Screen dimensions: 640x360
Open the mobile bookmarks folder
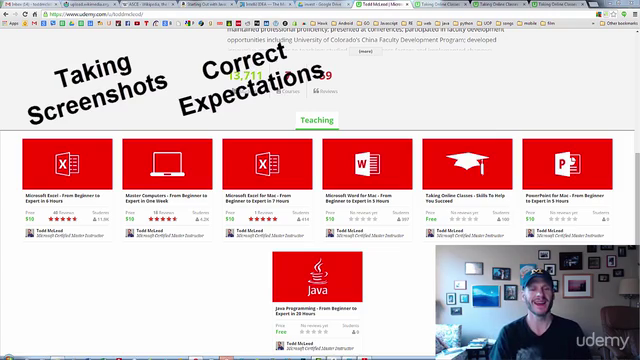point(527,23)
